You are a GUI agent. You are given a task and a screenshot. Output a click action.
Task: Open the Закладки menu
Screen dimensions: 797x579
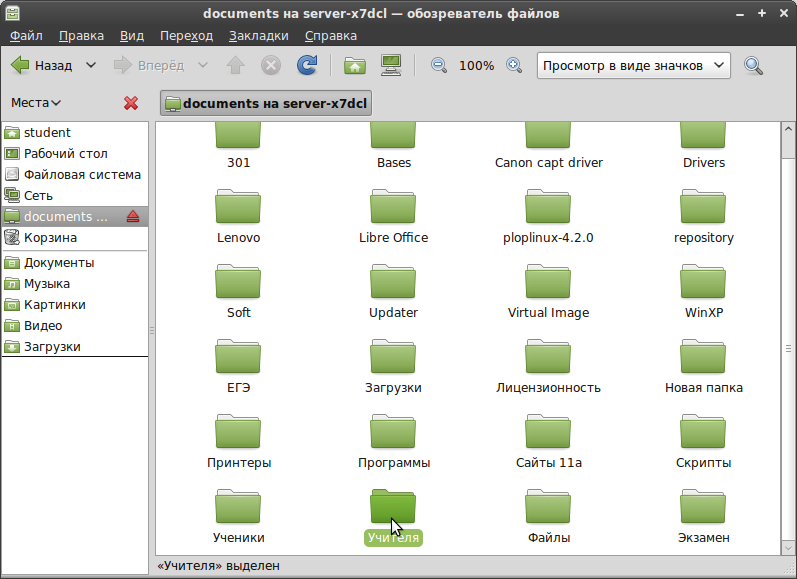[258, 36]
